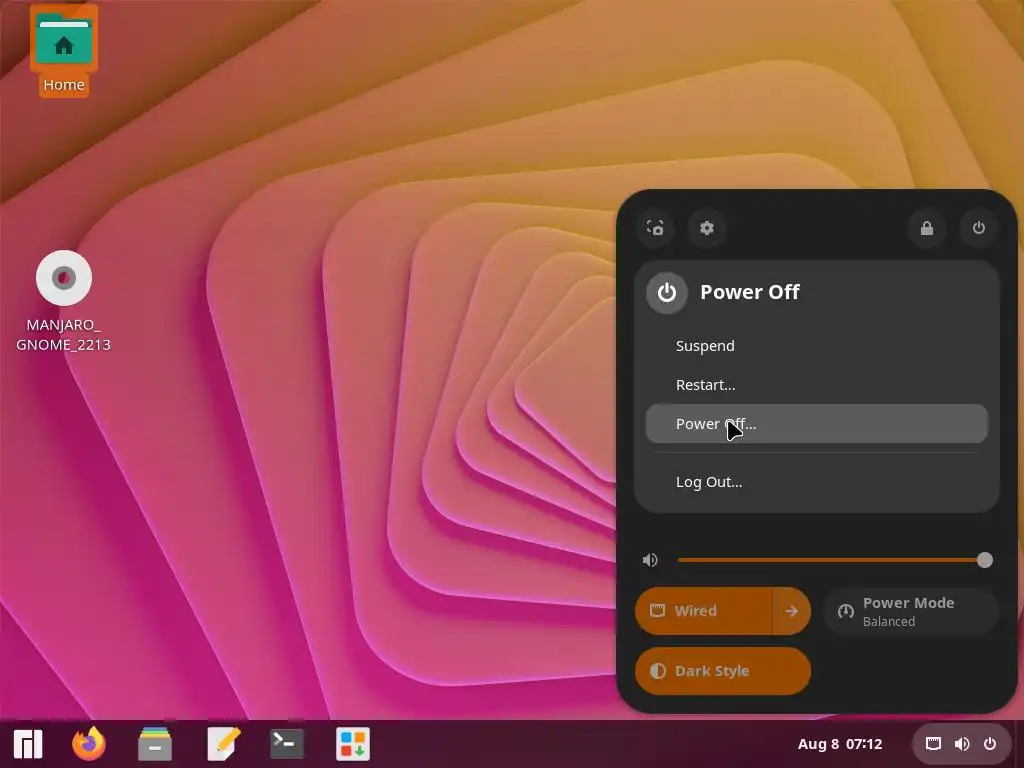This screenshot has width=1024, height=768.
Task: Open the Terminal from taskbar
Action: 287,744
